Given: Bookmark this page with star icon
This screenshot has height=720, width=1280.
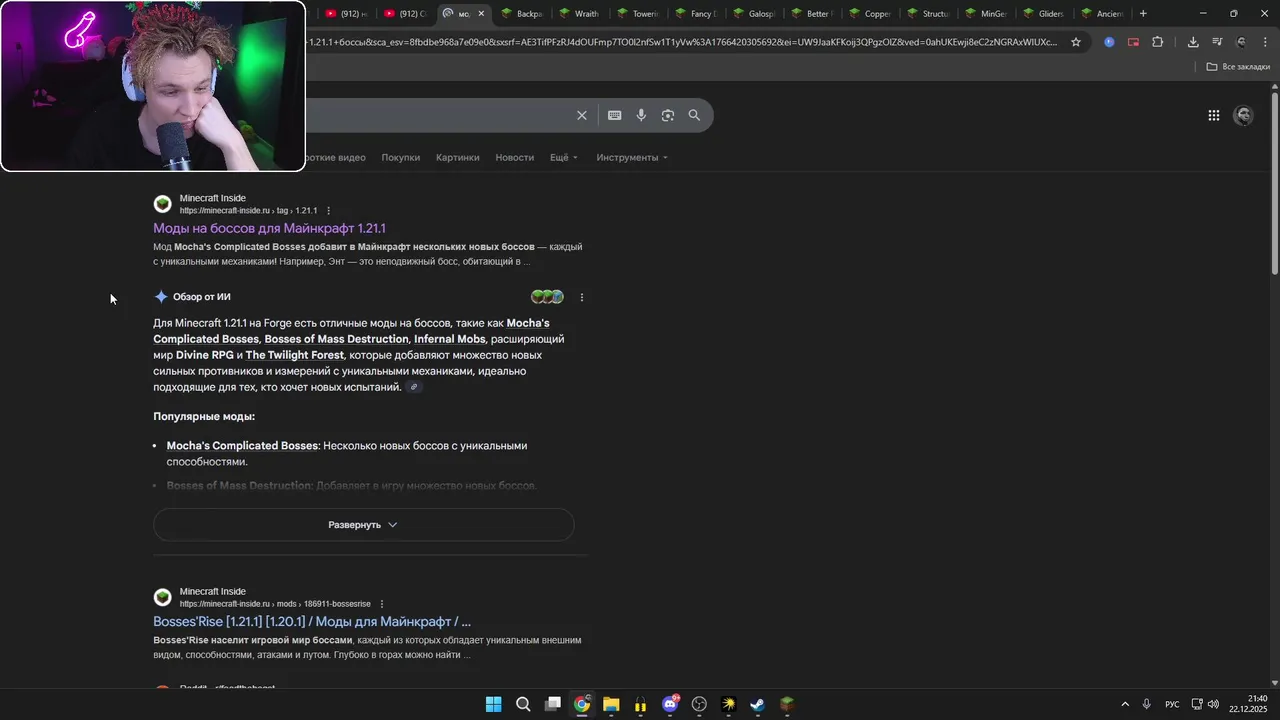Looking at the screenshot, I should [x=1076, y=42].
